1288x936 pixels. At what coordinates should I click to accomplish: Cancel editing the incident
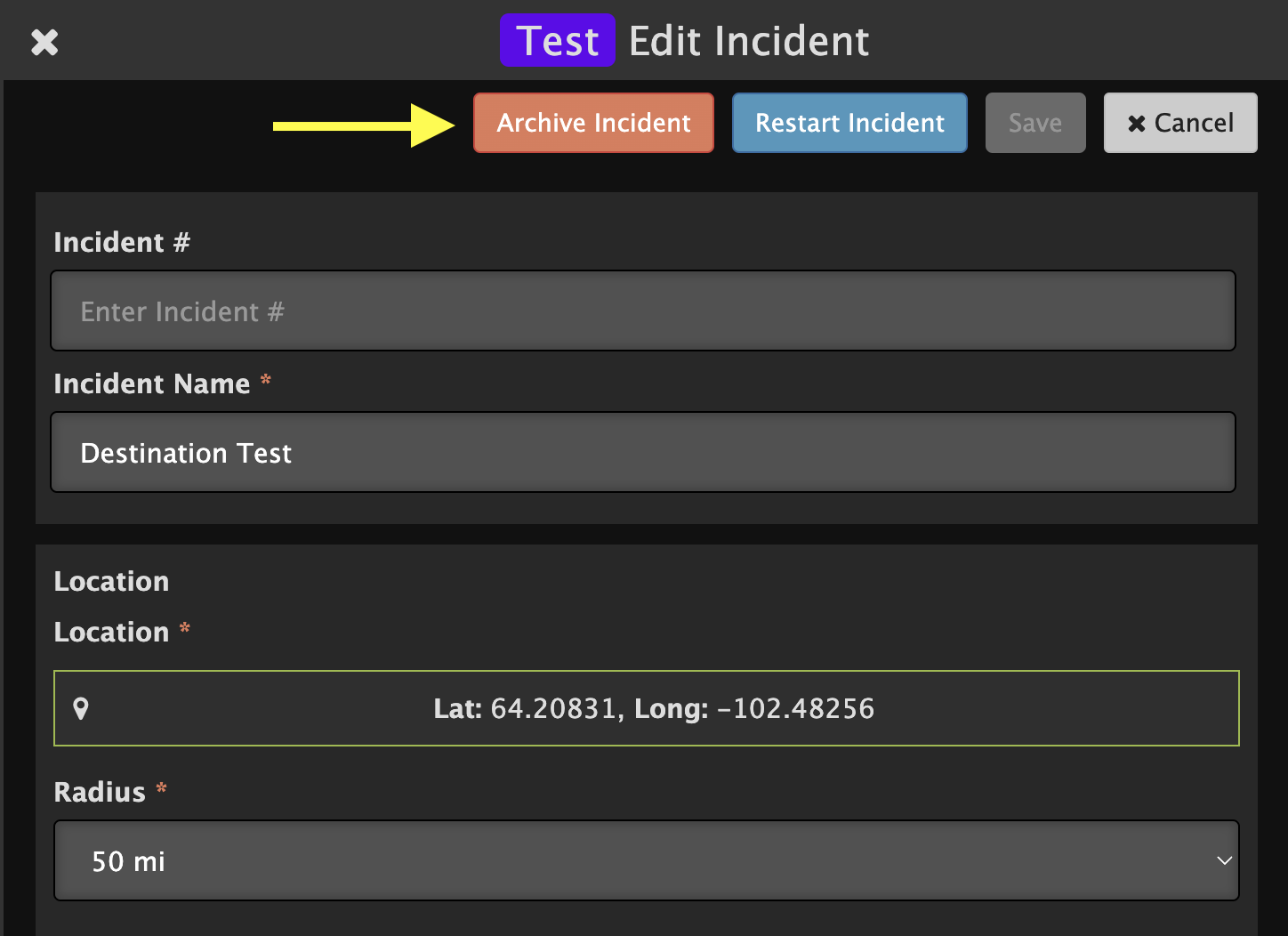[1180, 123]
